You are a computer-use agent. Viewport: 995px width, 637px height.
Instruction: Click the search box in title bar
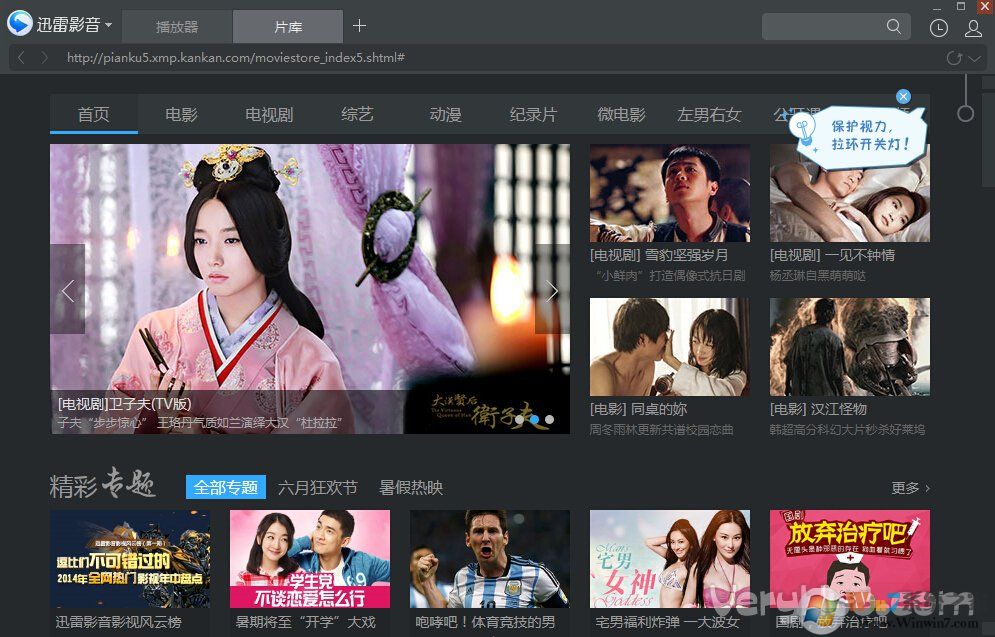pyautogui.click(x=836, y=27)
